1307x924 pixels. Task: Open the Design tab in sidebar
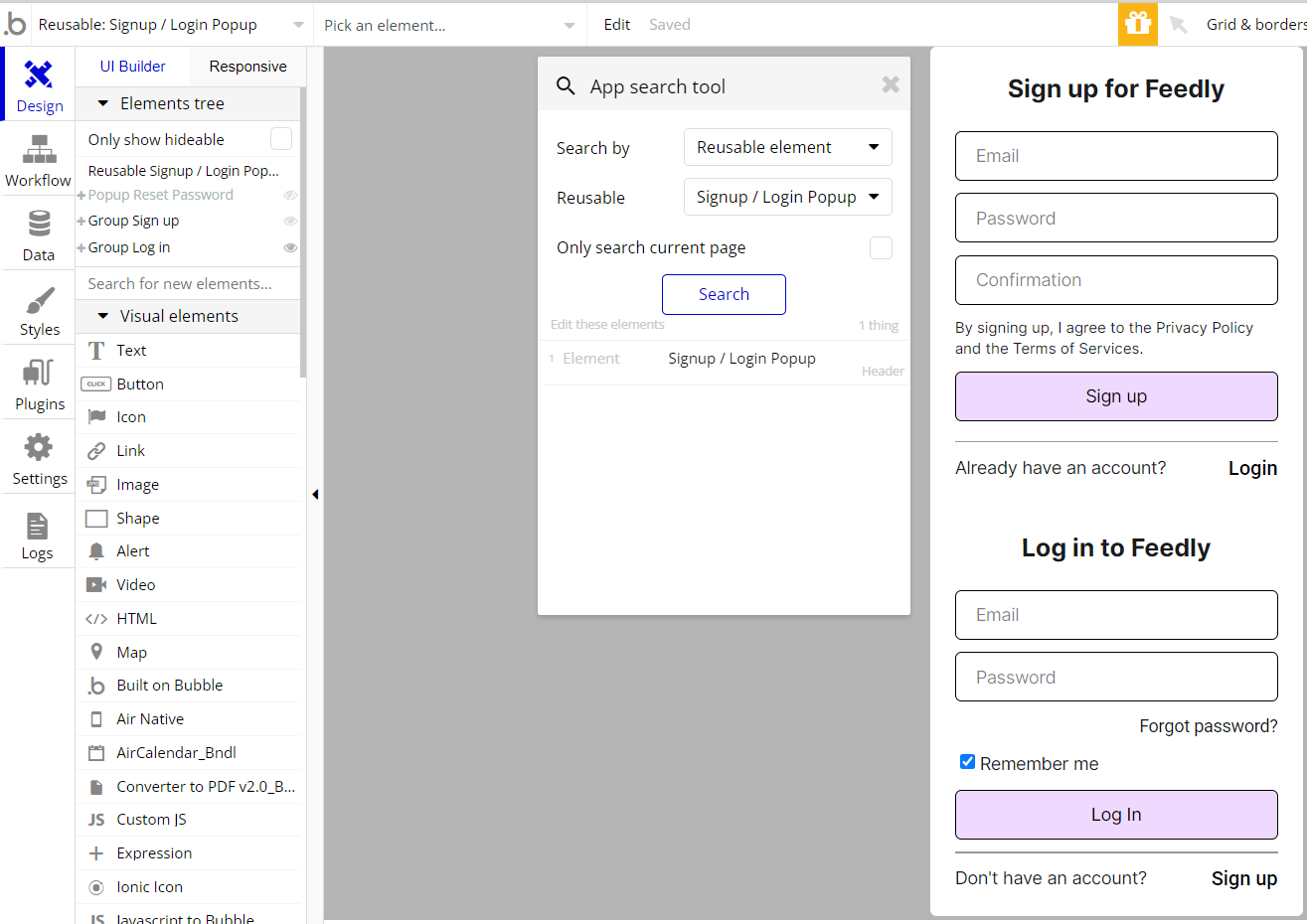(38, 84)
